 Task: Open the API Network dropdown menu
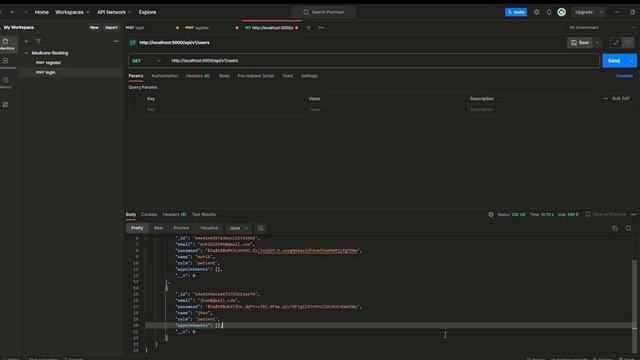pos(114,12)
